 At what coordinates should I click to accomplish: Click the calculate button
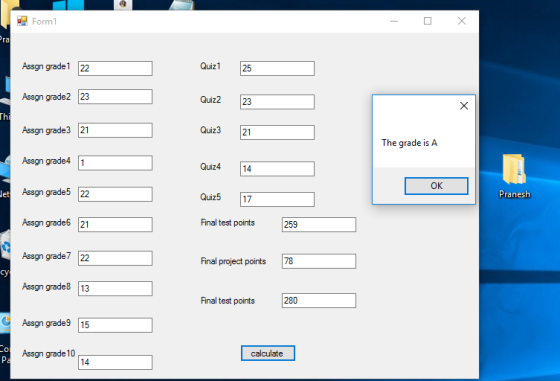pos(268,353)
